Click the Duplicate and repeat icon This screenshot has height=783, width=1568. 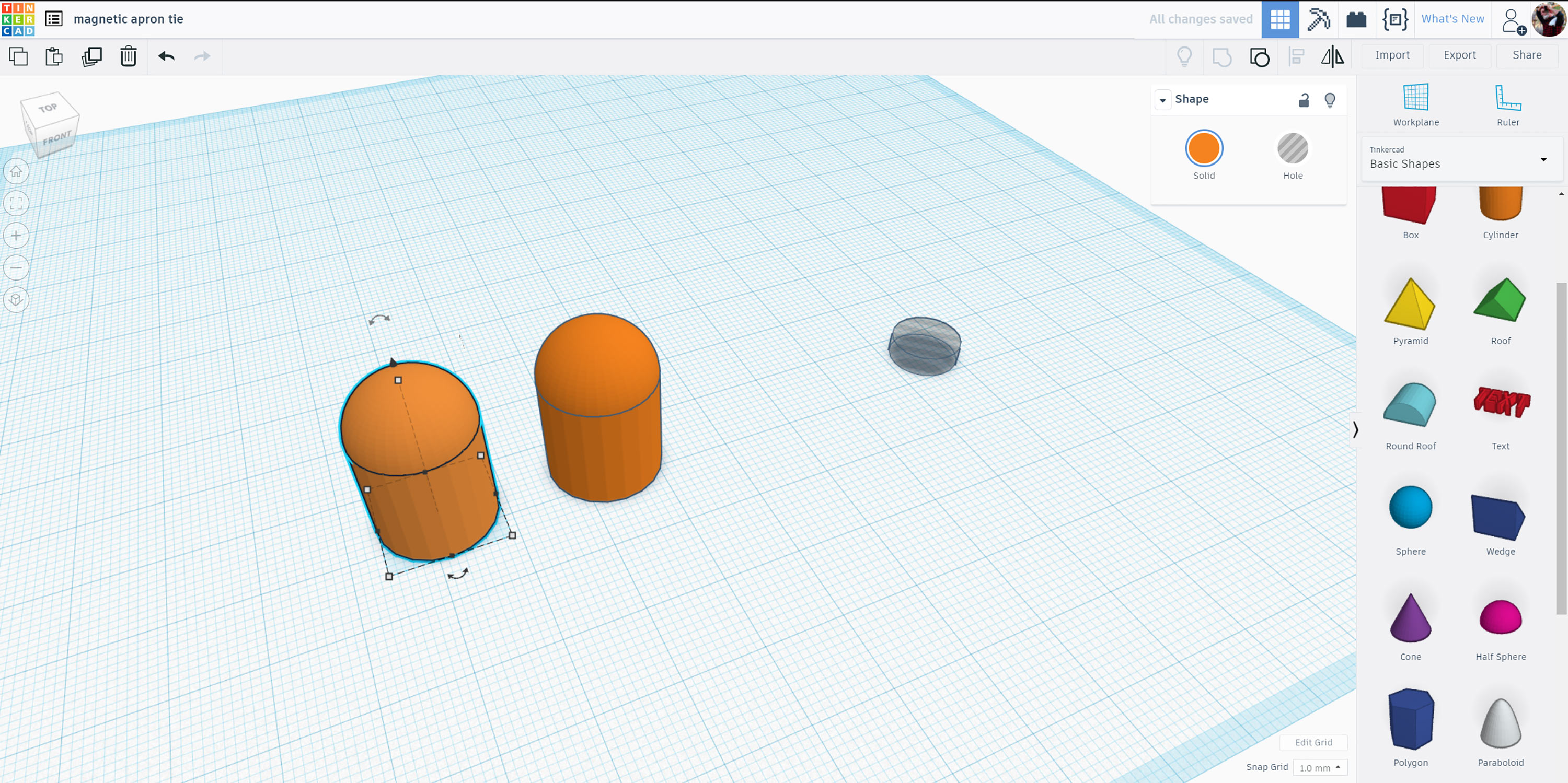pyautogui.click(x=92, y=56)
